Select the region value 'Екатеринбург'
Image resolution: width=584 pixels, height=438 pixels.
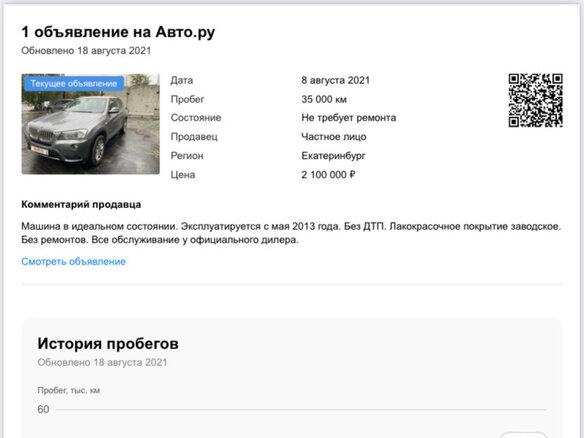333,156
